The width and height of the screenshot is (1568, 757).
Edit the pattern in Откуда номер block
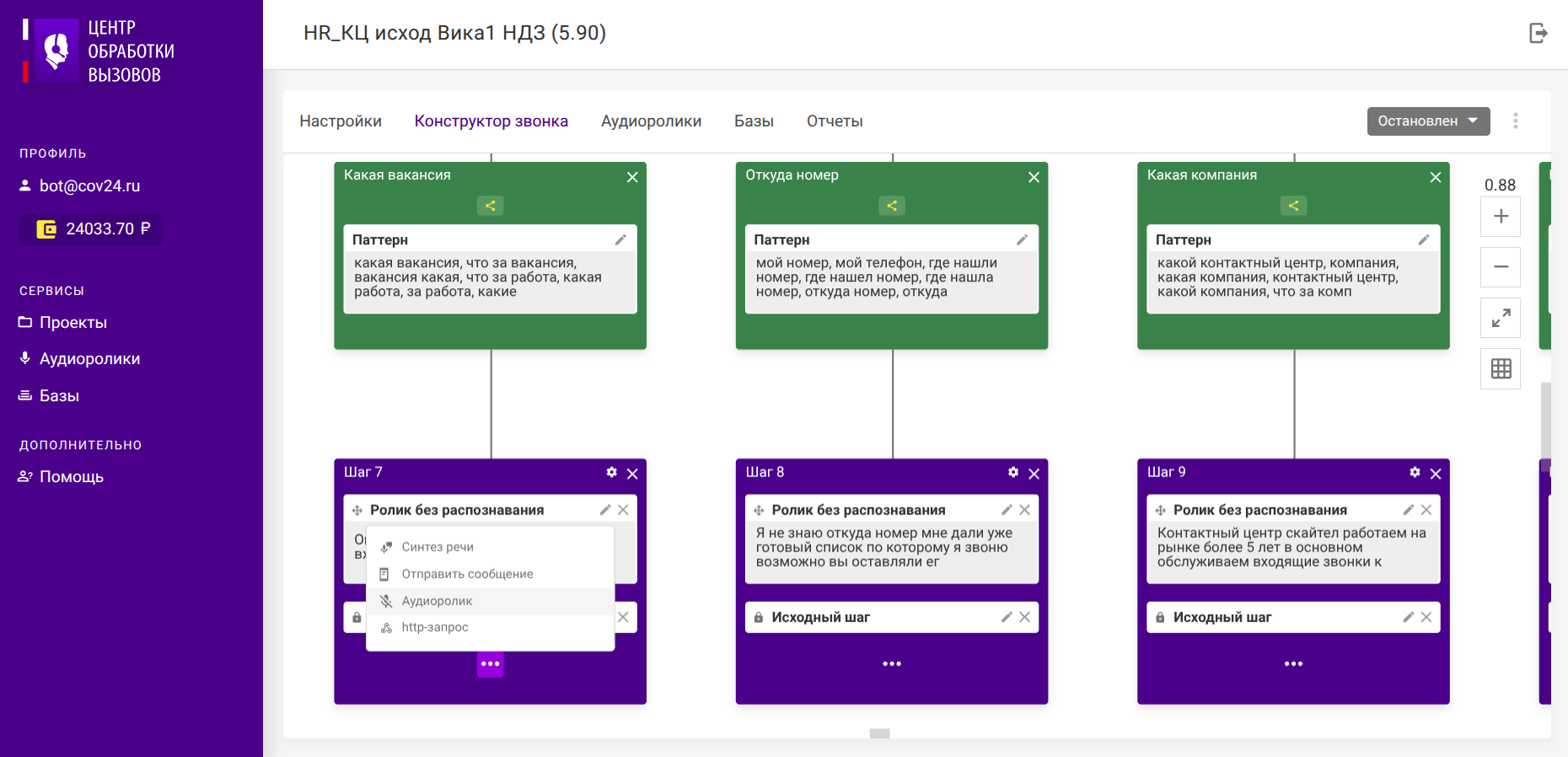tap(1022, 239)
